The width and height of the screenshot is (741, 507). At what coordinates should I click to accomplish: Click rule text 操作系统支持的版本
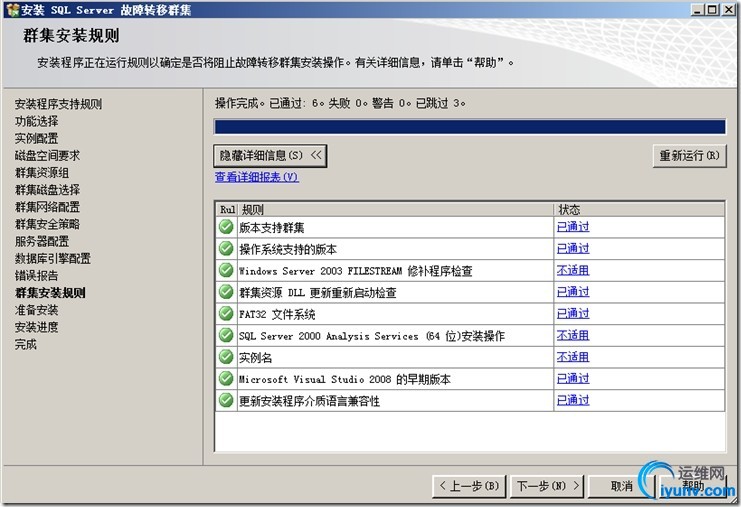click(288, 249)
